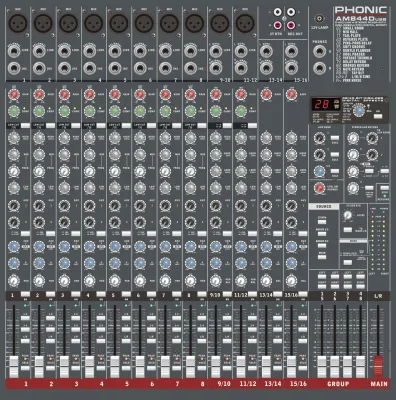The height and width of the screenshot is (400, 396).
Task: Toggle the switch beside channel 7's number strip
Action: (177, 294)
